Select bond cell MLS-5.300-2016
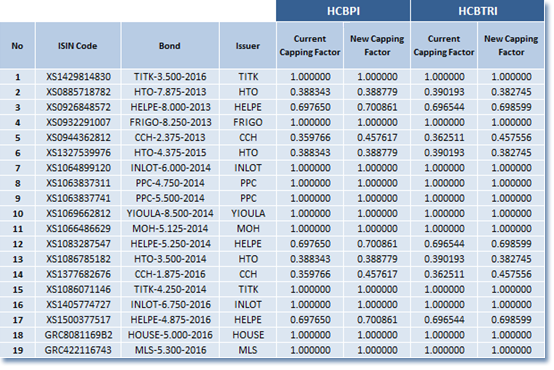This screenshot has width=554, height=370. point(170,350)
